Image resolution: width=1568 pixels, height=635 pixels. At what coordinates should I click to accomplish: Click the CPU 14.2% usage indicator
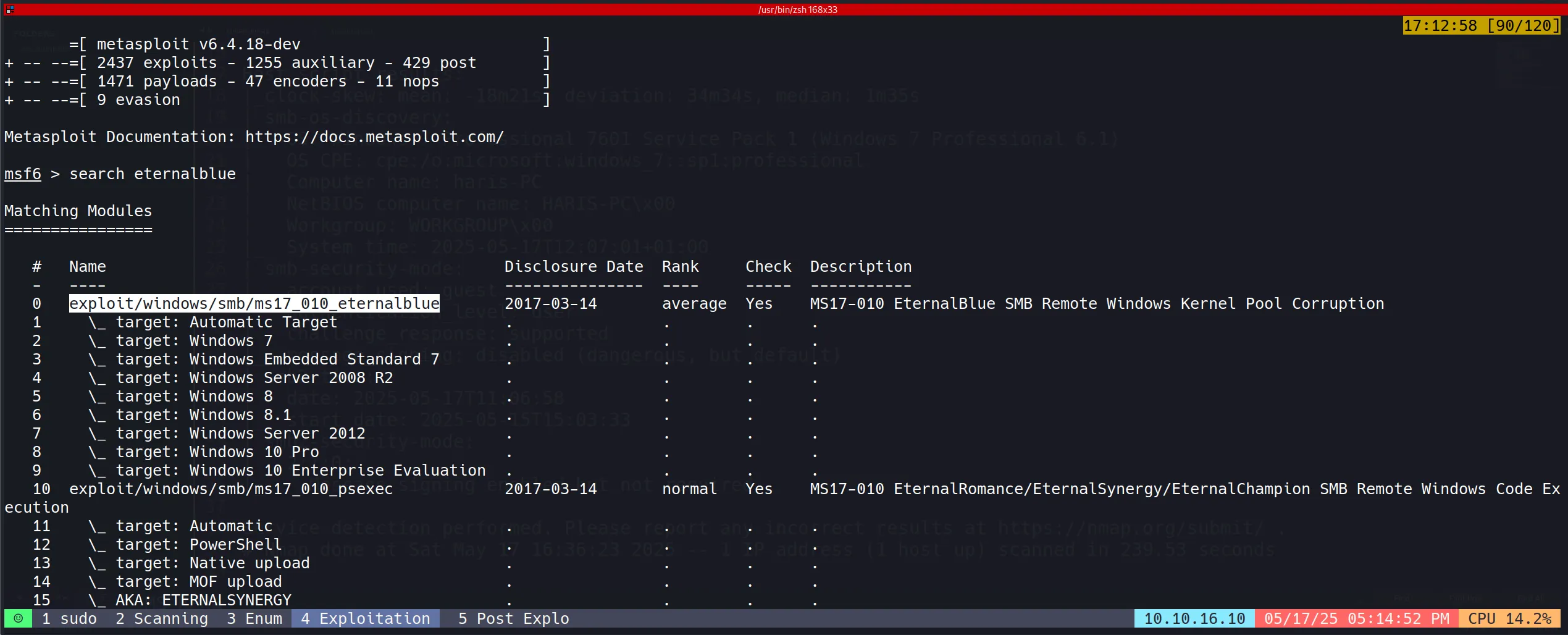point(1509,618)
